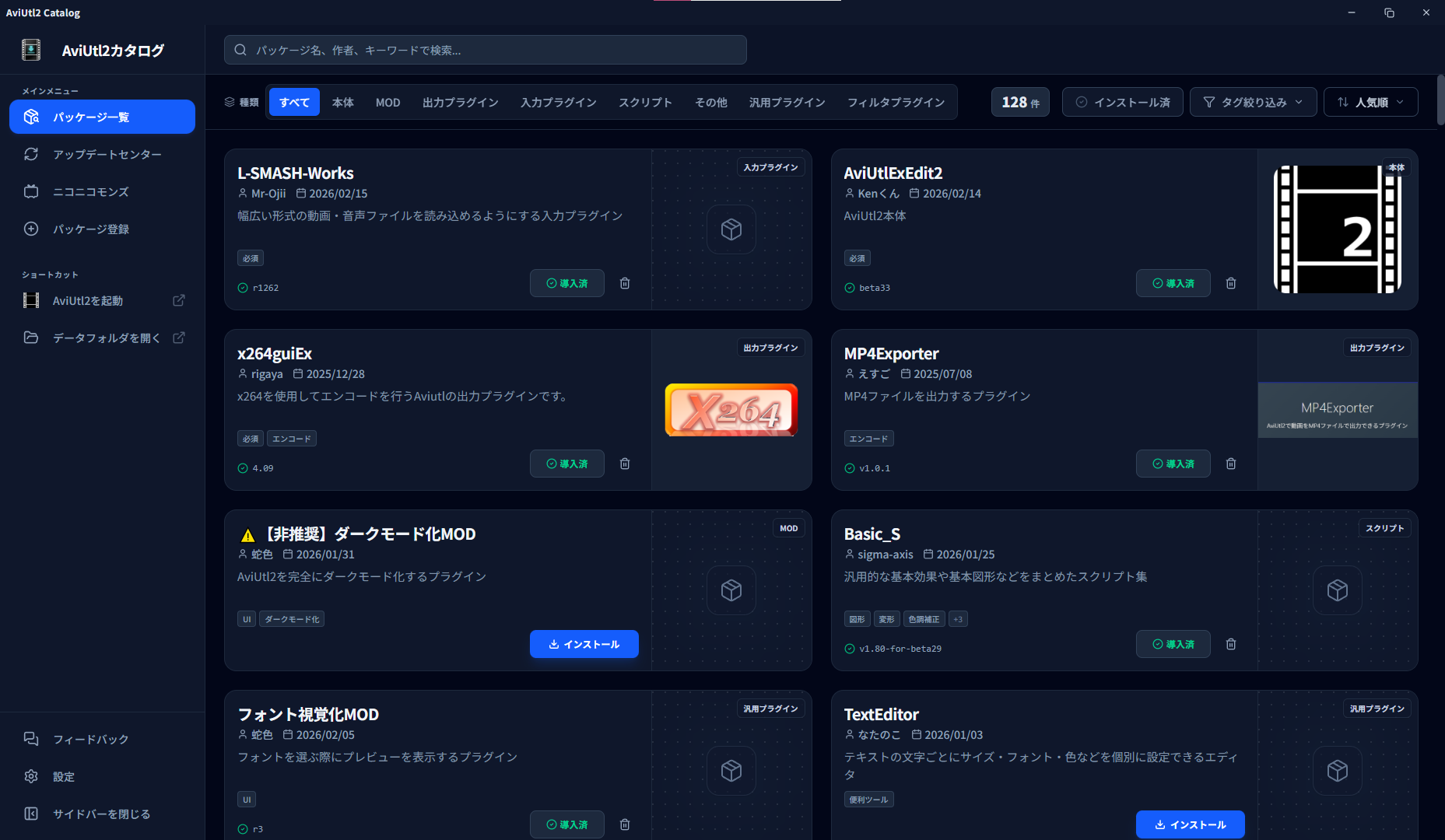Click trash icon on MP4Exporter card
Image resolution: width=1445 pixels, height=840 pixels.
tap(1231, 464)
